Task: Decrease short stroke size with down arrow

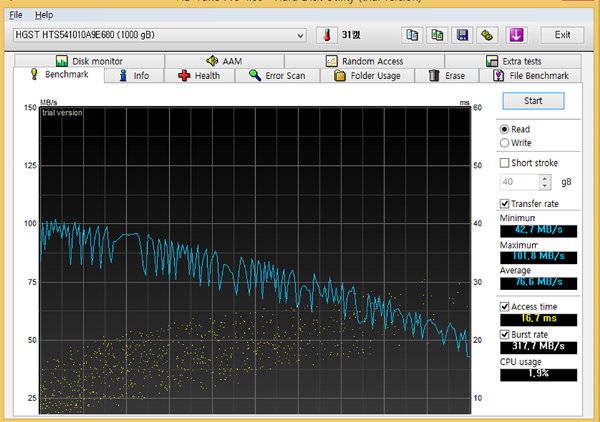Action: click(x=545, y=186)
